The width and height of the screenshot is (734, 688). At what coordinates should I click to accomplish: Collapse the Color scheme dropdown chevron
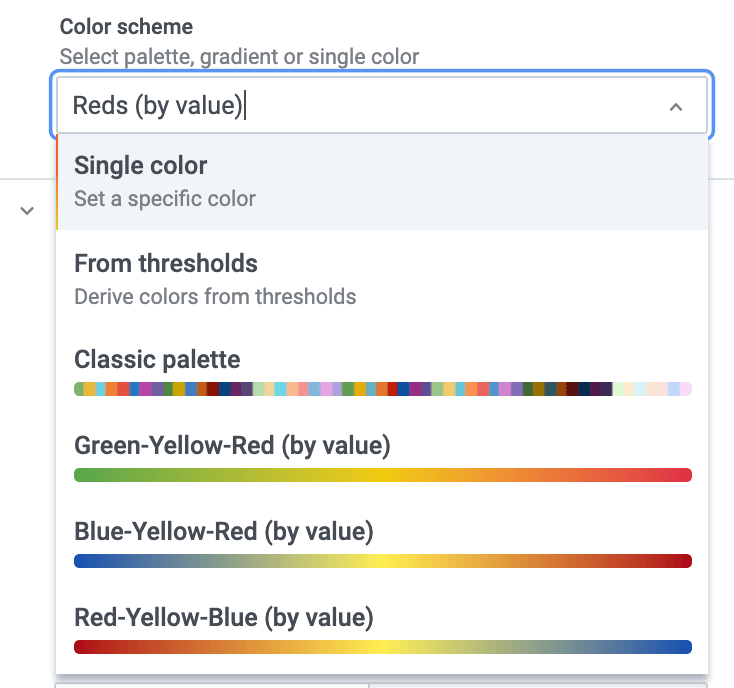point(676,106)
